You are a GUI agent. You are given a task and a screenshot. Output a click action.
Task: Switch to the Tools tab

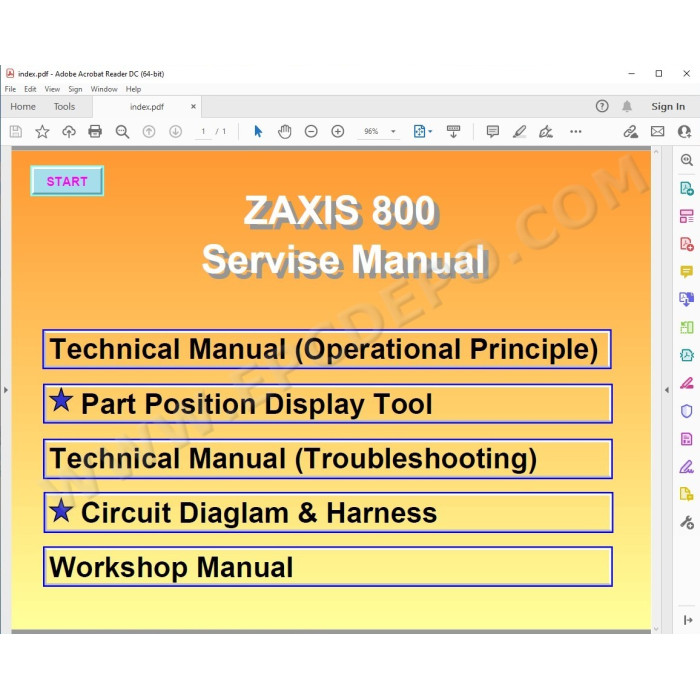click(x=64, y=106)
